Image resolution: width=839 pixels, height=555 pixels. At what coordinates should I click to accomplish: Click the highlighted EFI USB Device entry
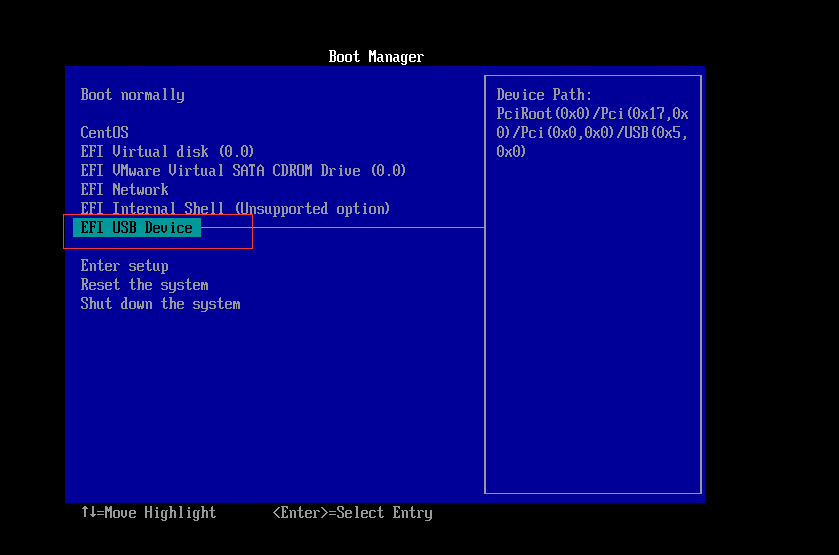(x=137, y=228)
